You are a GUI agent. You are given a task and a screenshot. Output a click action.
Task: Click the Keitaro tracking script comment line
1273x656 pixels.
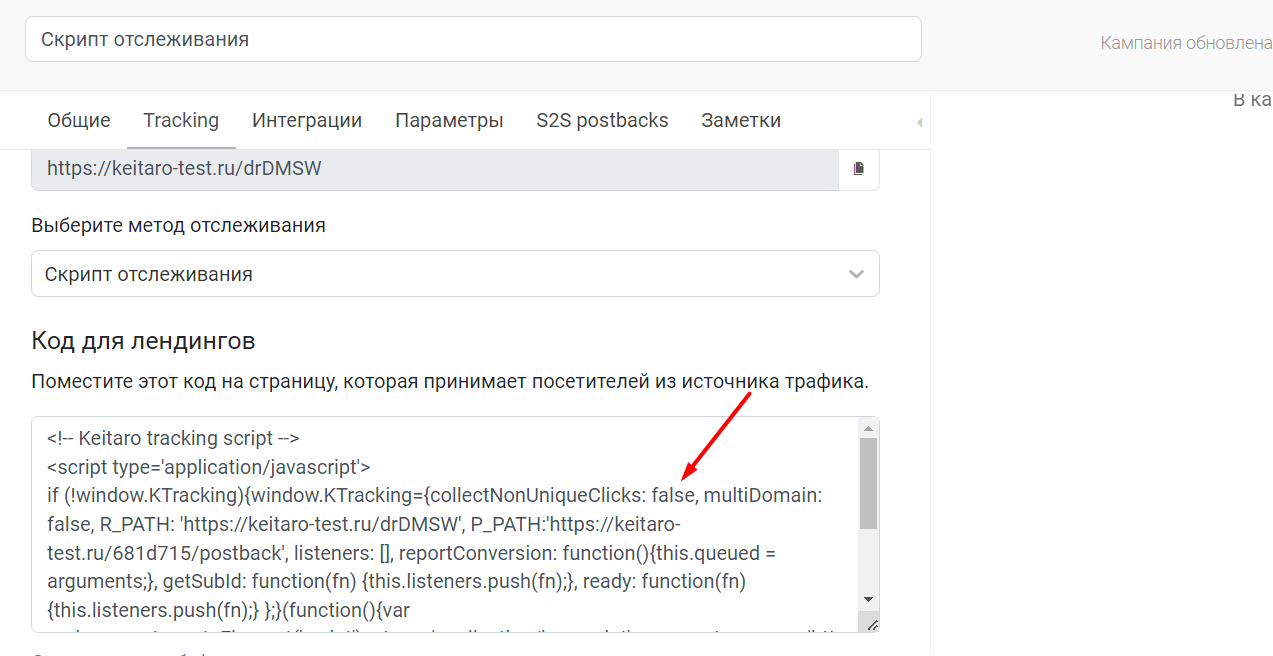(173, 438)
